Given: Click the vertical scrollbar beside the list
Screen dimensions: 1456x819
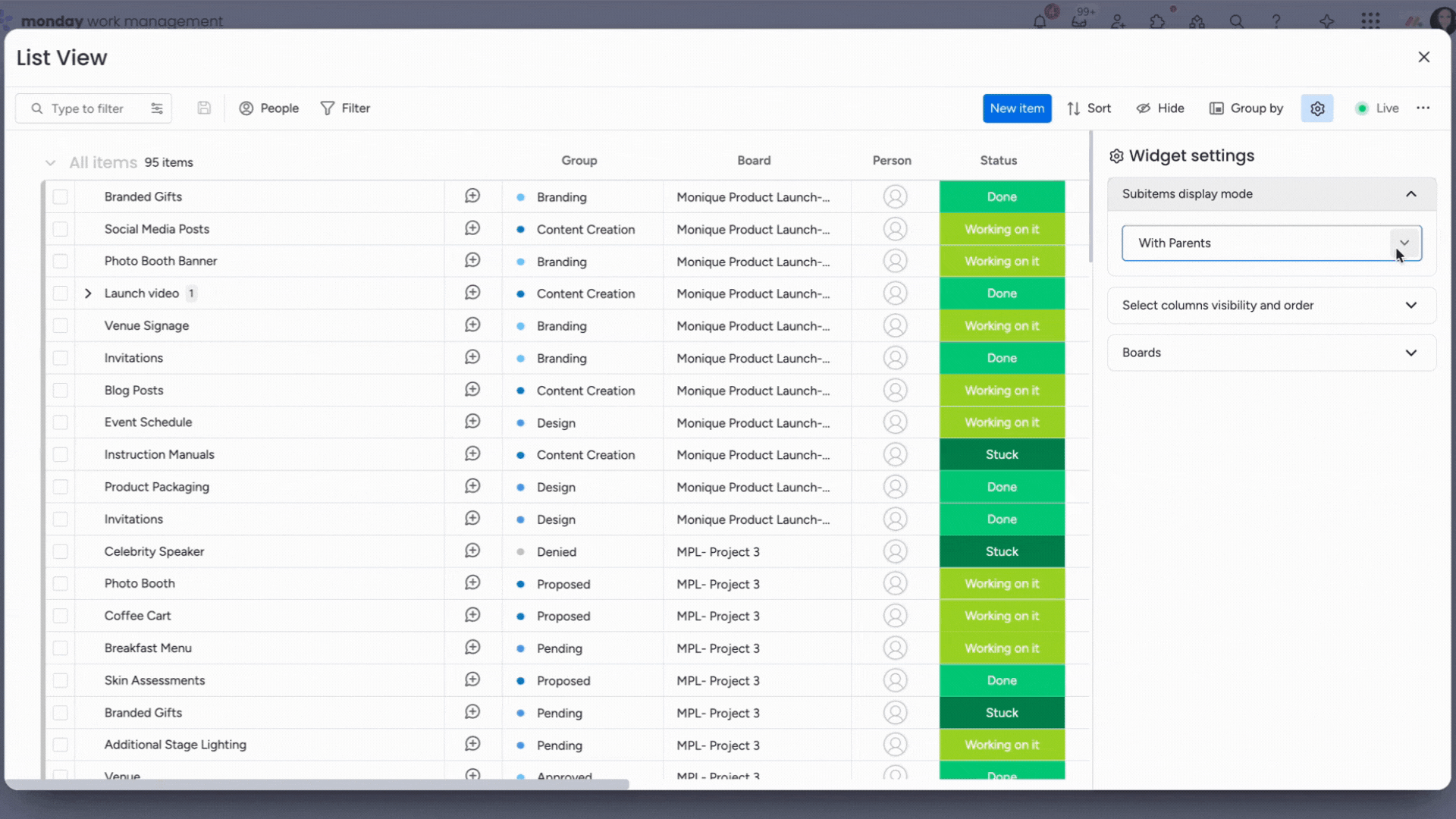Looking at the screenshot, I should pyautogui.click(x=1090, y=197).
